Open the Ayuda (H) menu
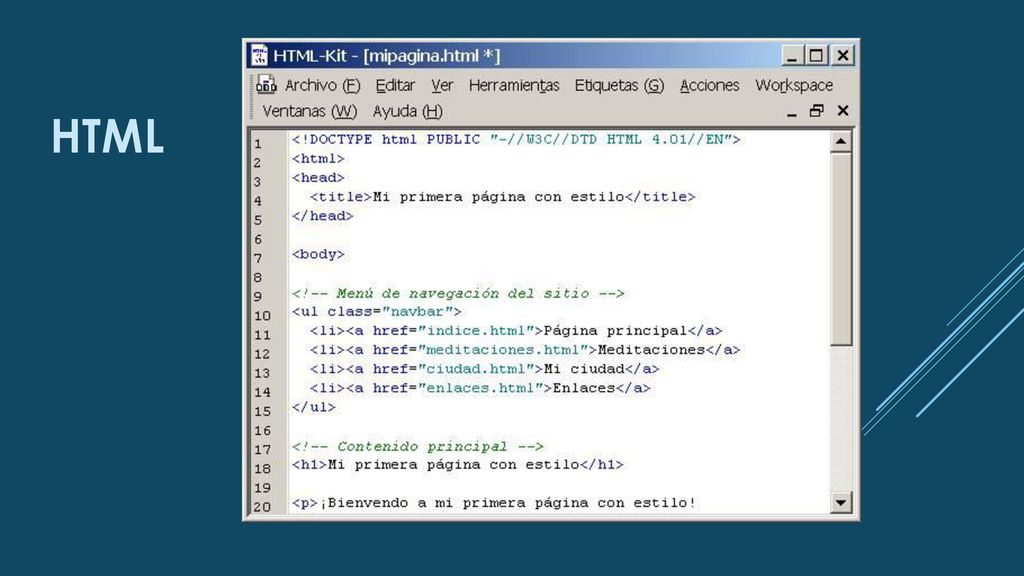1024x576 pixels. pyautogui.click(x=408, y=112)
